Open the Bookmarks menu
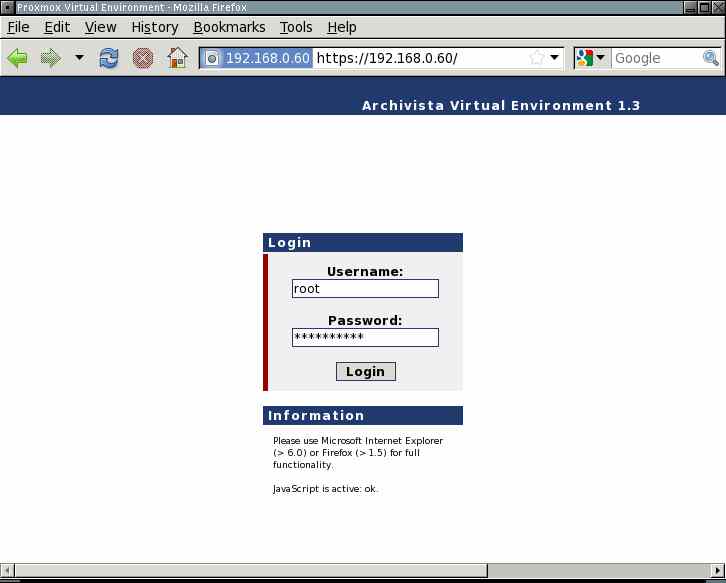Screen dimensions: 726x583 pos(229,27)
